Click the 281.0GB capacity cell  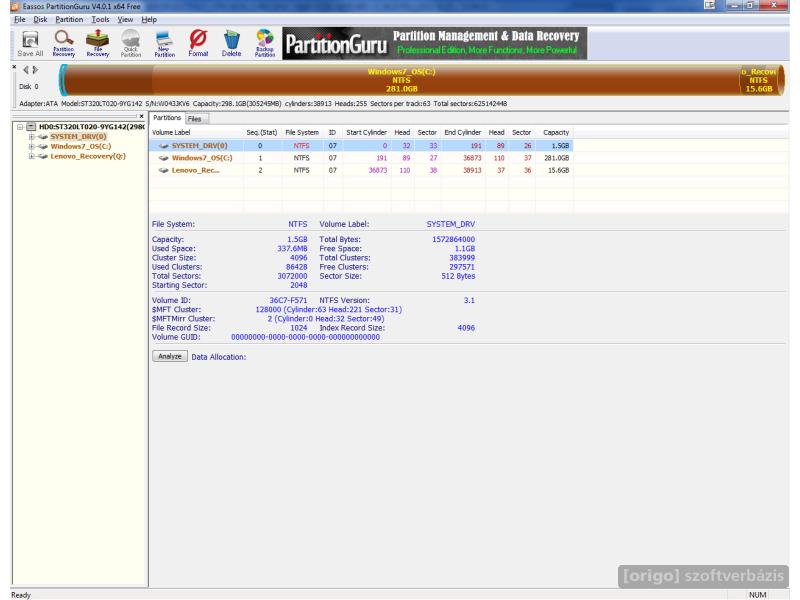pos(556,158)
